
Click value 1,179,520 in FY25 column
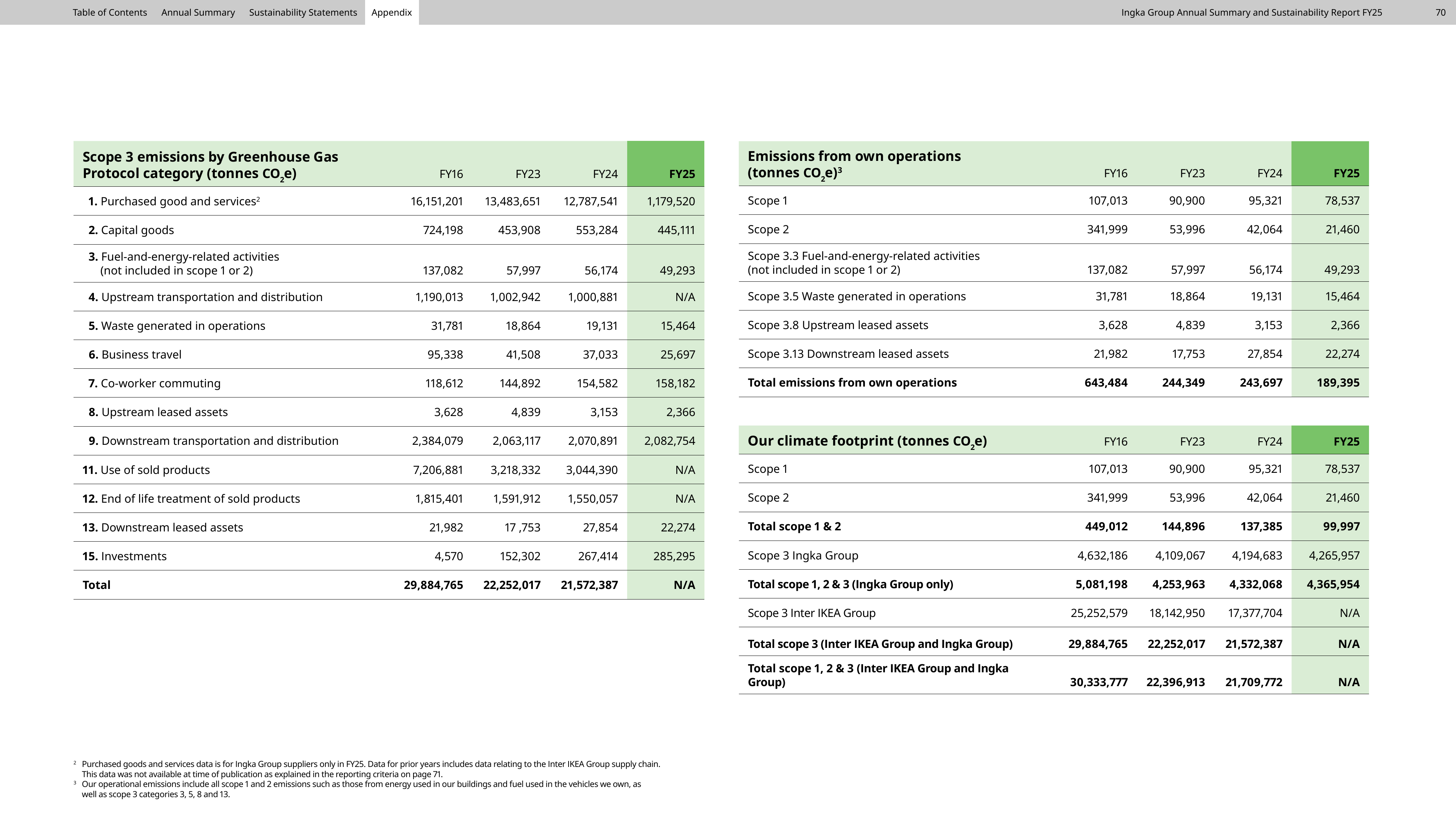[x=671, y=201]
